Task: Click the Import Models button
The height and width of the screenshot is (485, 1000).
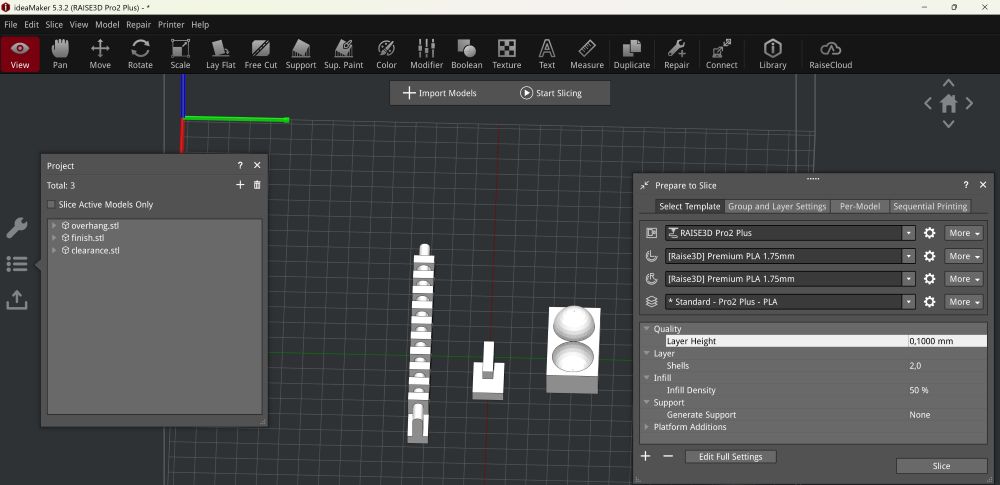Action: pyautogui.click(x=439, y=93)
